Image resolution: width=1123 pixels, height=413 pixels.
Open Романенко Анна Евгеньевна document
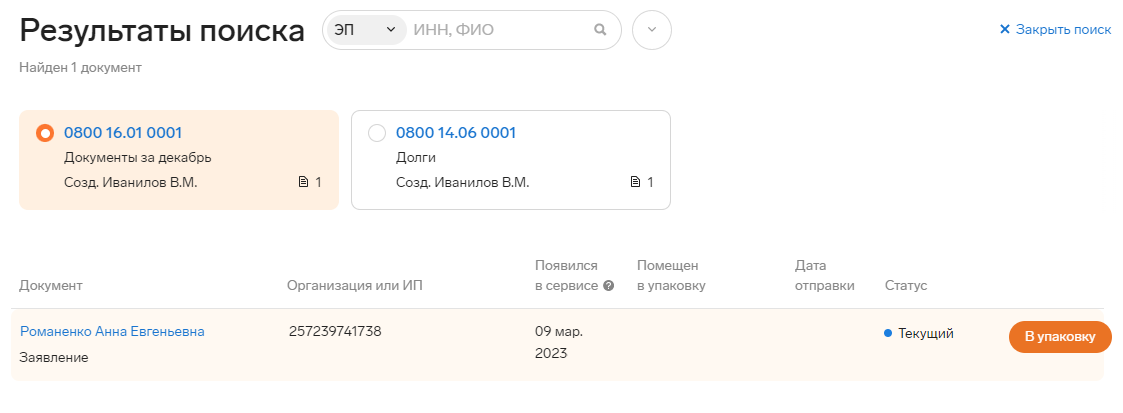click(x=112, y=331)
